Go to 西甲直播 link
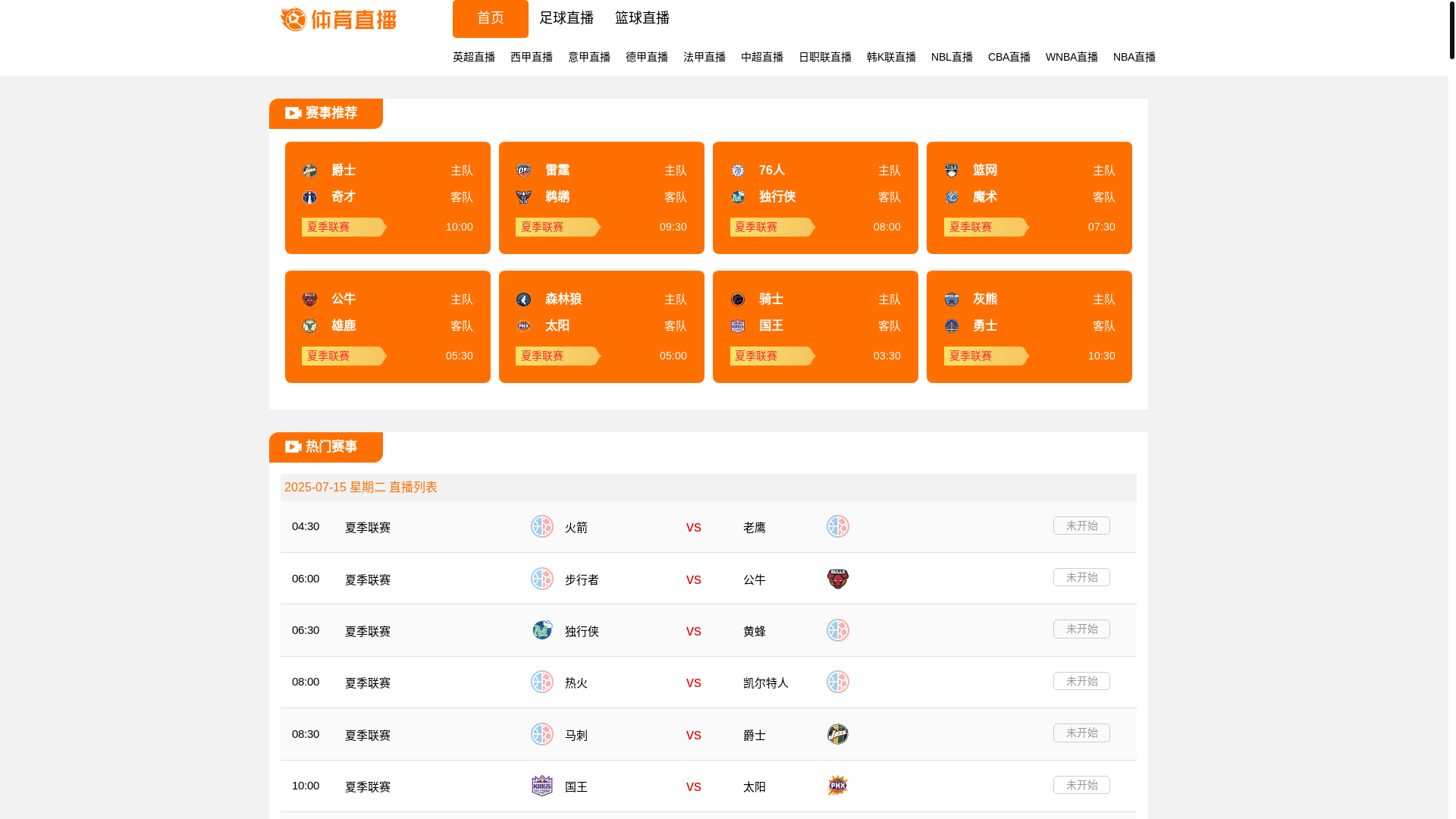This screenshot has width=1456, height=819. pyautogui.click(x=532, y=57)
